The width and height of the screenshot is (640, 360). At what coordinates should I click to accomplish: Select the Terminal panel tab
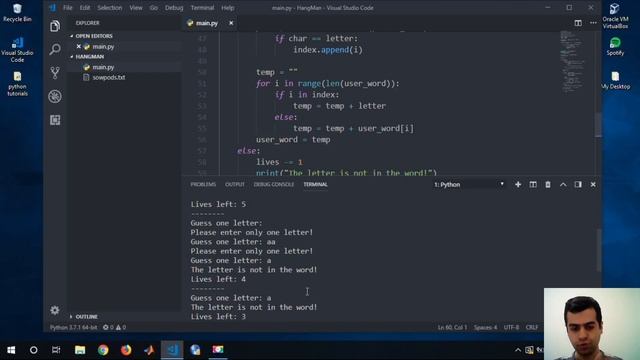point(315,184)
